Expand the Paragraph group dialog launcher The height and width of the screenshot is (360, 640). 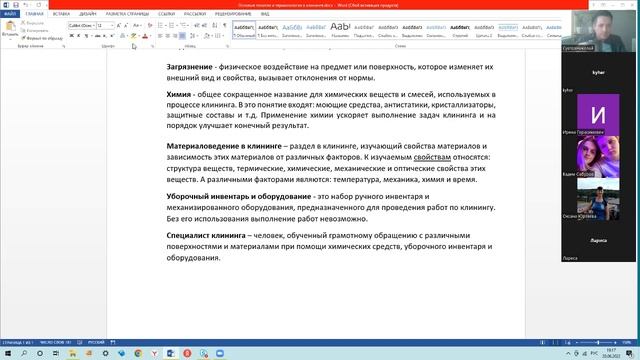pyautogui.click(x=227, y=47)
